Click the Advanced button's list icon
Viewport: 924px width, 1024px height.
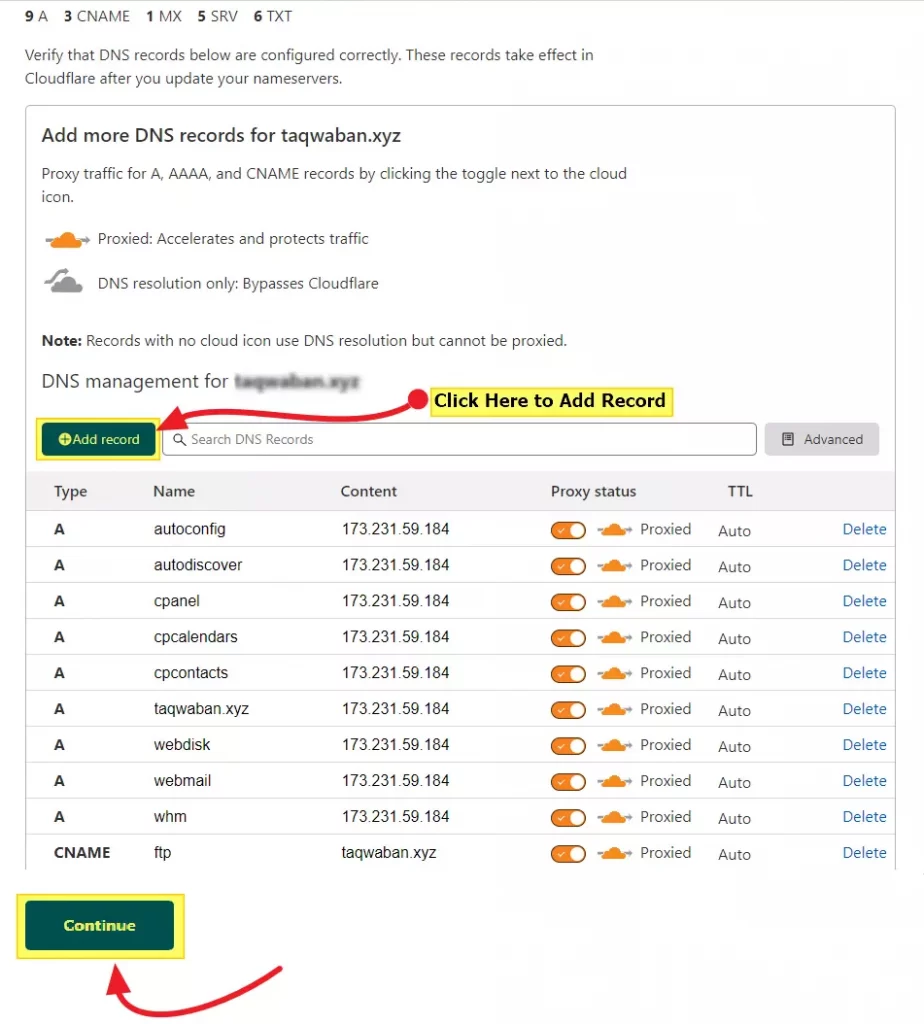point(788,439)
